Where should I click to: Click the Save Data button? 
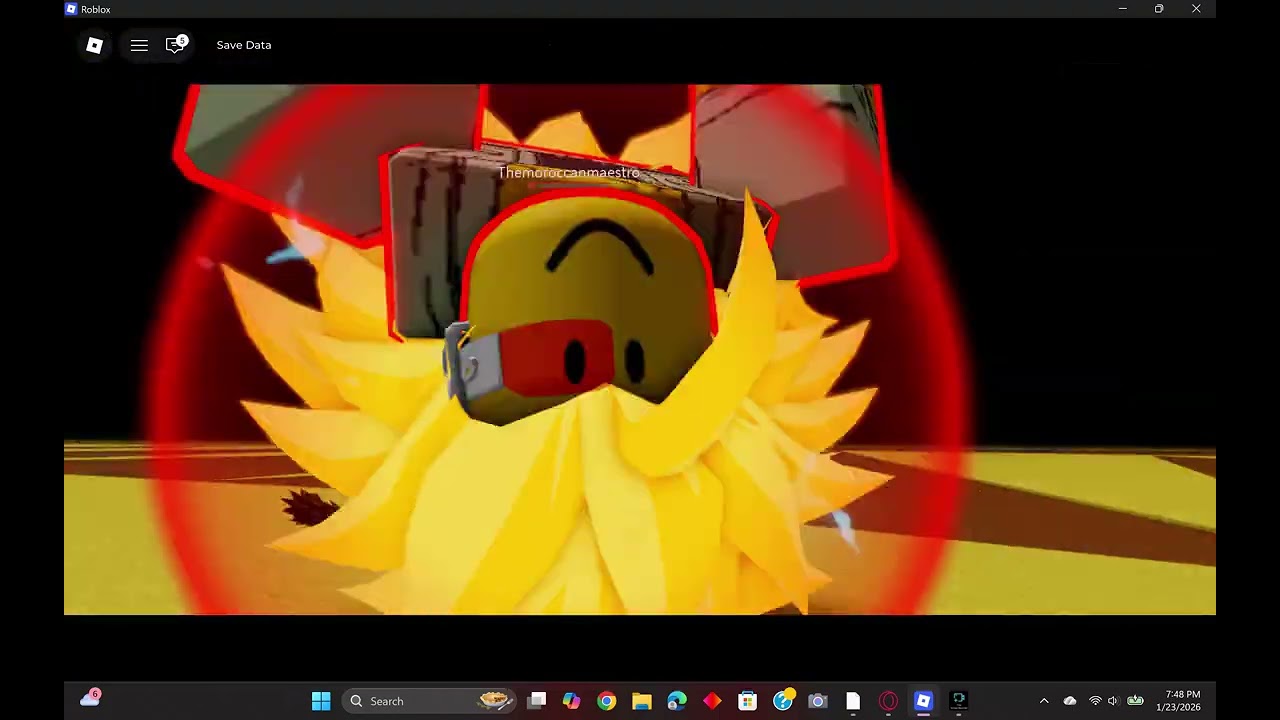coord(243,45)
